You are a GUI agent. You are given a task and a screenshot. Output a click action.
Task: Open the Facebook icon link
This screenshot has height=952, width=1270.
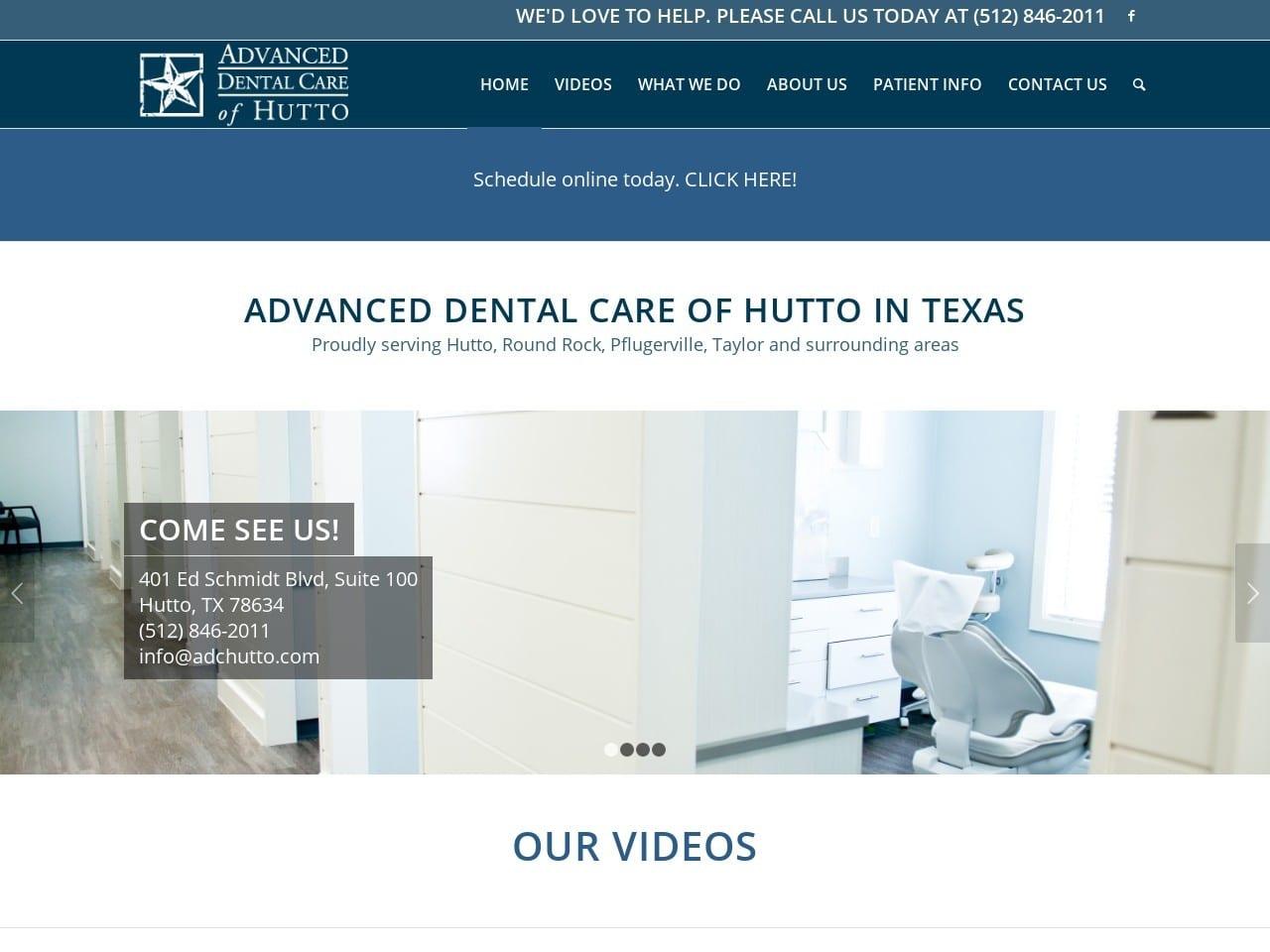[x=1131, y=16]
